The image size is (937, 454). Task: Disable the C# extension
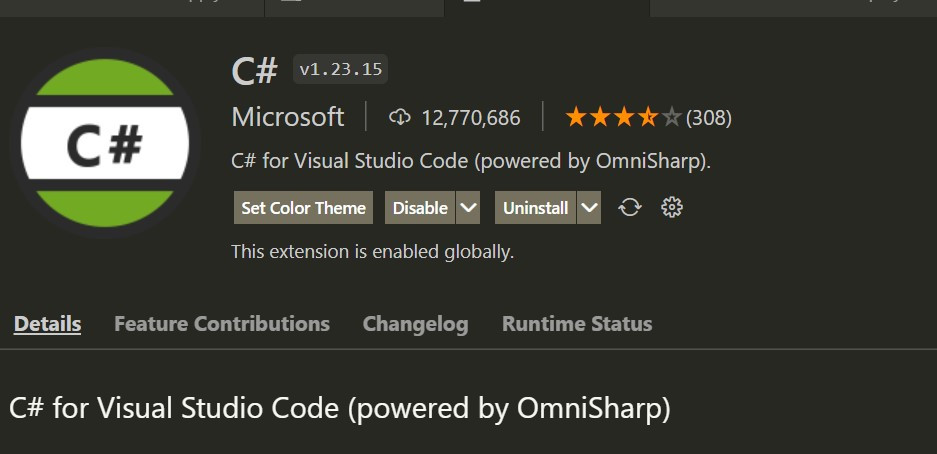pos(420,208)
